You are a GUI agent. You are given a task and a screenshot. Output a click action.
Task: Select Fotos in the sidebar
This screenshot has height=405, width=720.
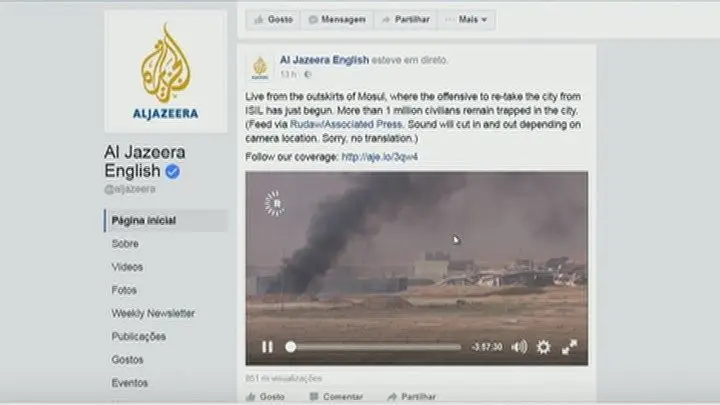click(x=124, y=290)
